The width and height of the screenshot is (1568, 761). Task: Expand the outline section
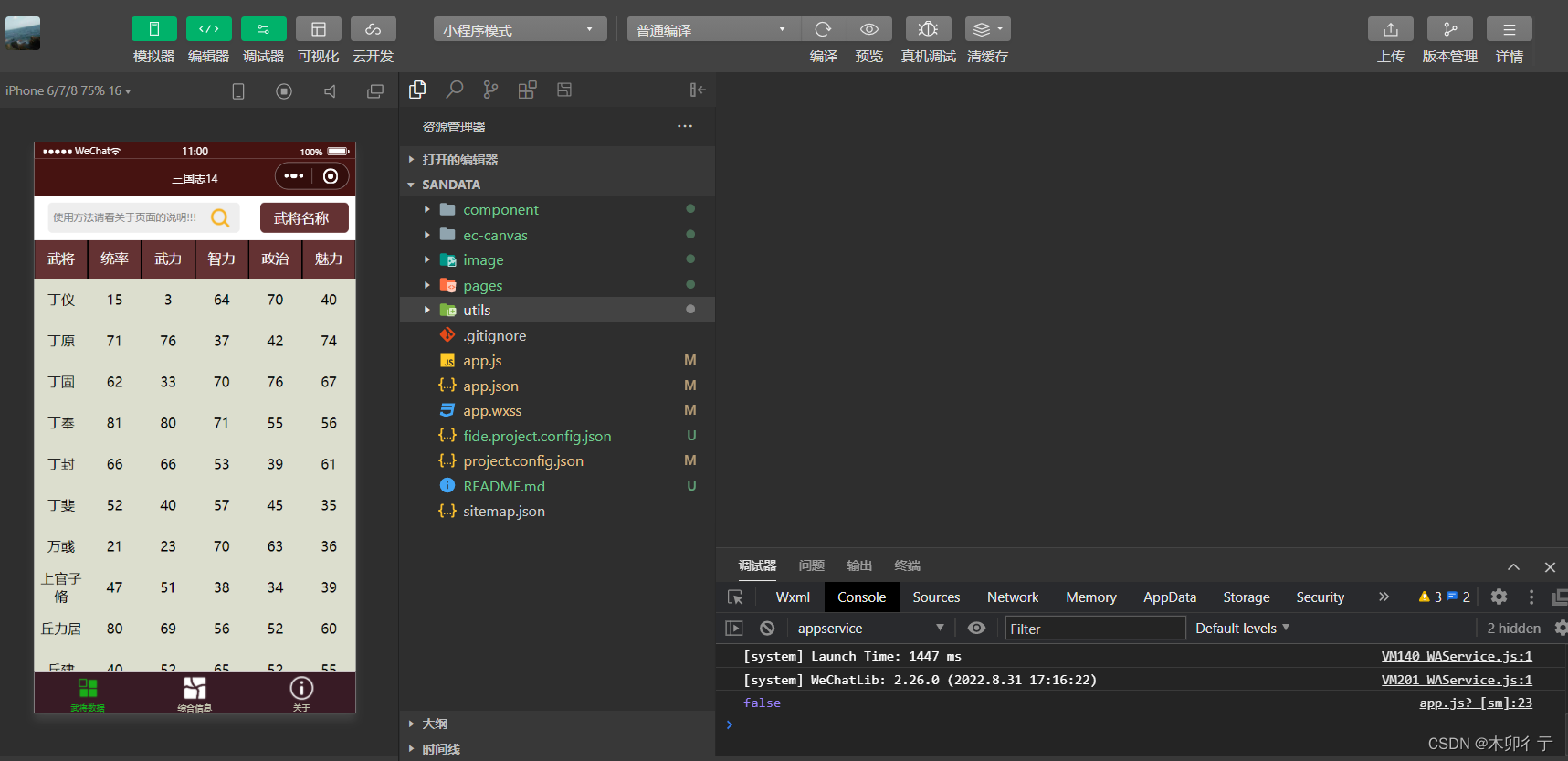click(x=557, y=724)
